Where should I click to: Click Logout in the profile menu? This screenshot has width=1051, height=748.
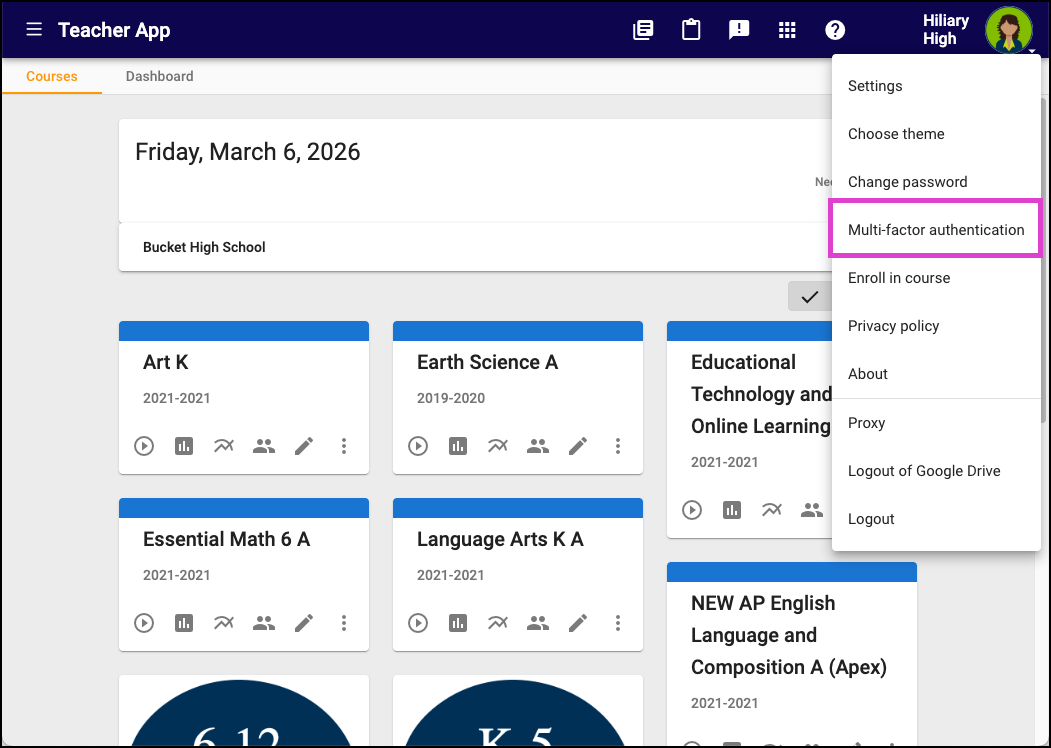coord(936,519)
